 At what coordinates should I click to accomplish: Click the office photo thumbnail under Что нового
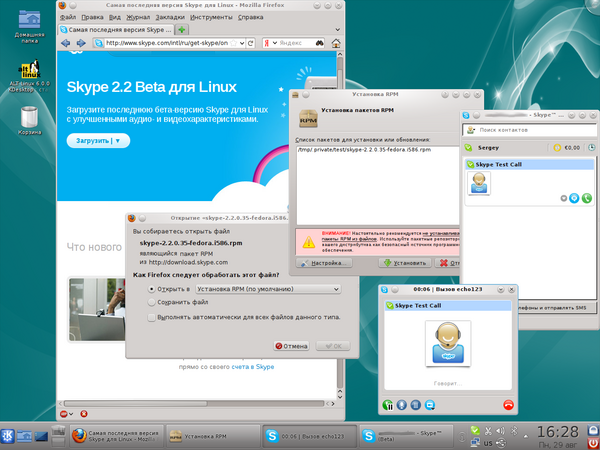97,309
